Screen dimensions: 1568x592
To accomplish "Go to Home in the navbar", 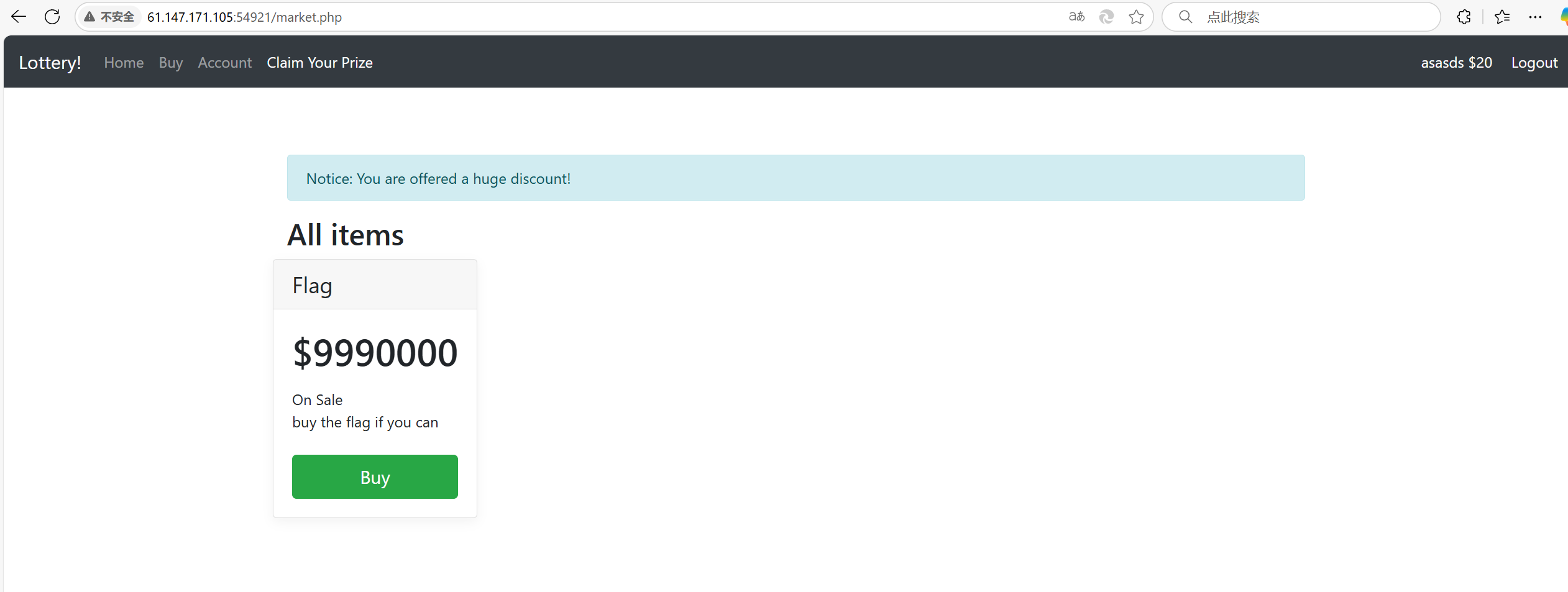I will click(x=124, y=63).
